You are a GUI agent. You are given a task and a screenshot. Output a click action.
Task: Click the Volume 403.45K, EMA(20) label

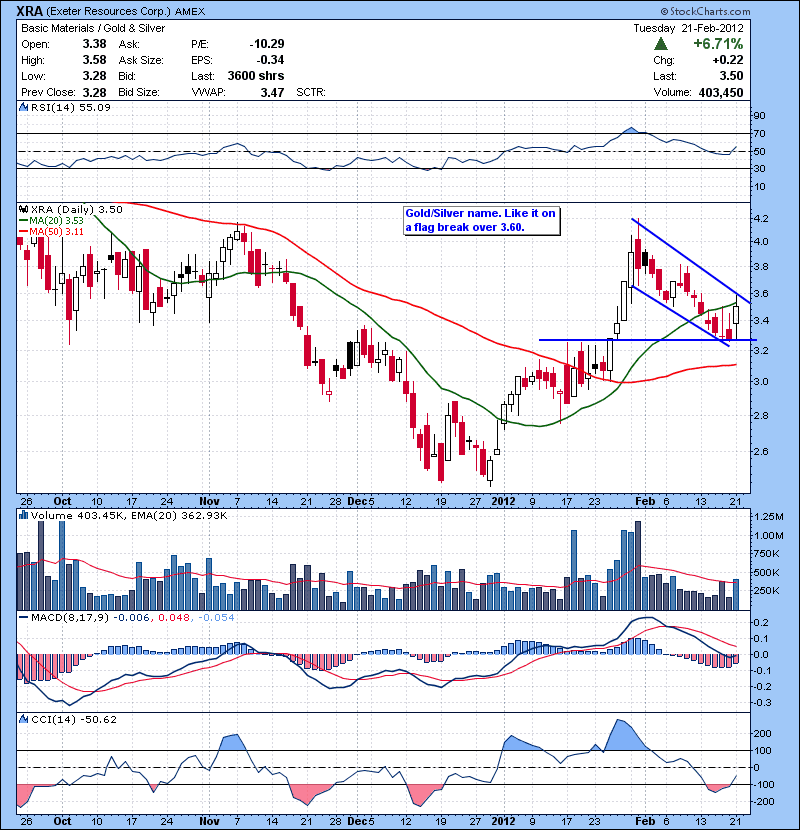click(x=129, y=516)
